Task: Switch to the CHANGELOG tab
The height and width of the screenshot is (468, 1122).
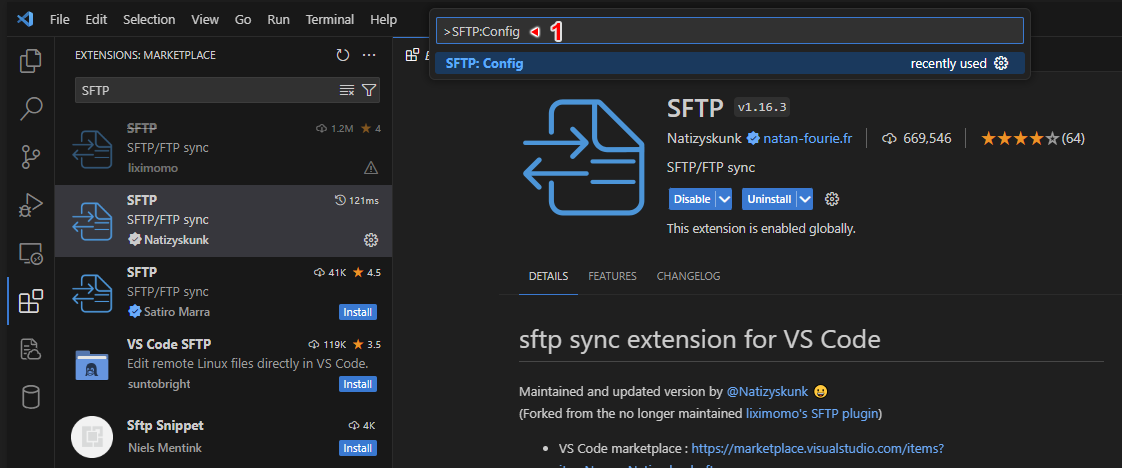Action: click(688, 276)
